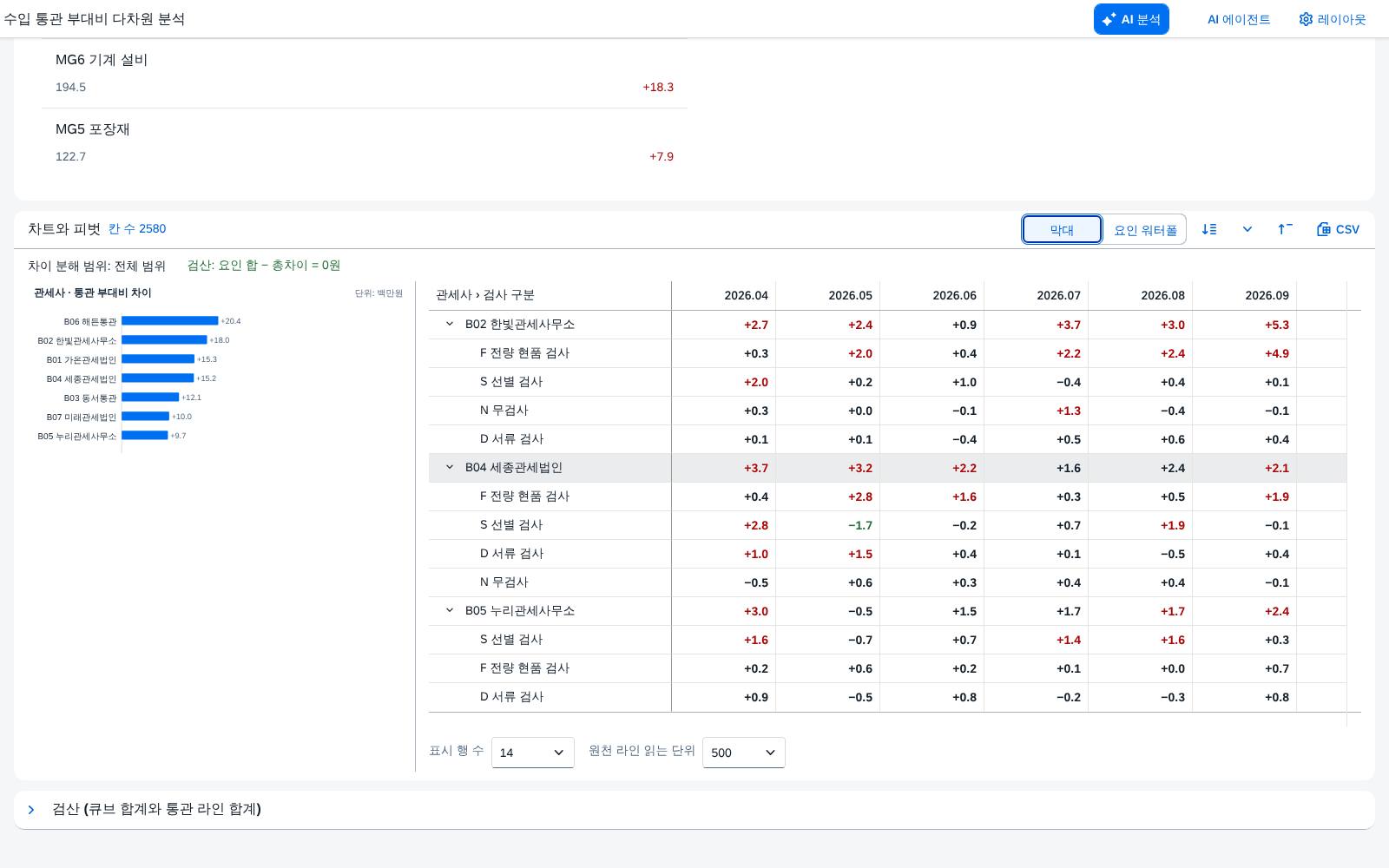Click the 칸 수 2580 link
This screenshot has height=868, width=1389.
pos(137,228)
